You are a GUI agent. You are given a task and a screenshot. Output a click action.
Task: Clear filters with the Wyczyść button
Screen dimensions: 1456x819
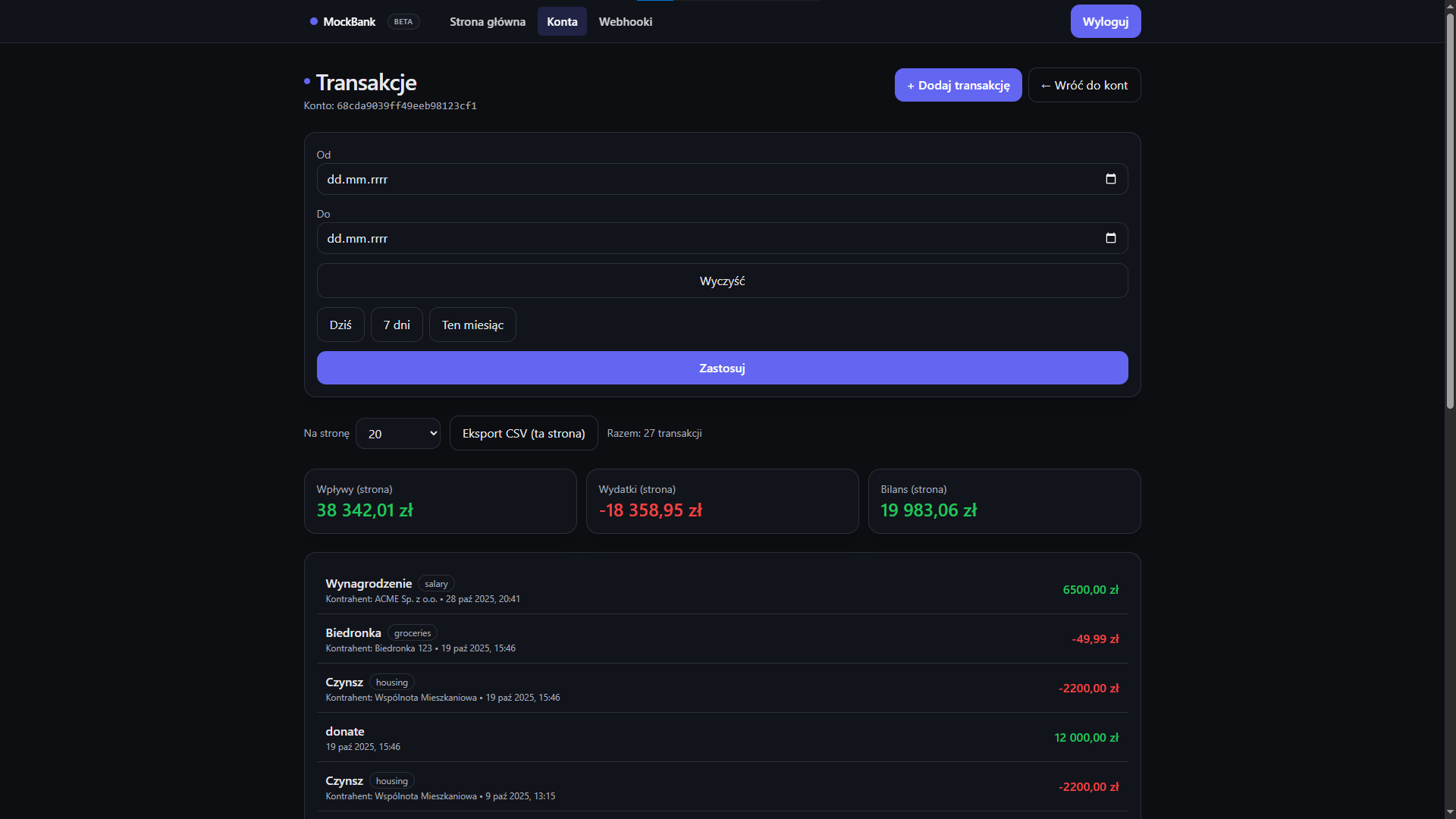pyautogui.click(x=722, y=281)
